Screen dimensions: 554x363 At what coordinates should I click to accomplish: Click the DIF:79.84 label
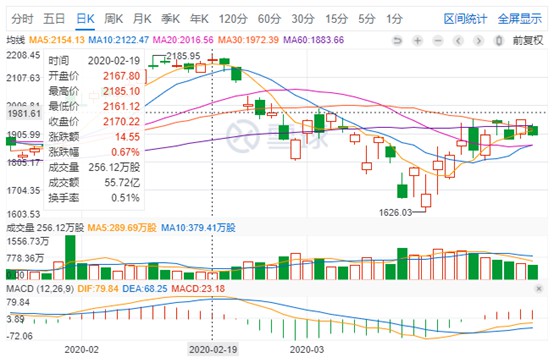coord(98,289)
